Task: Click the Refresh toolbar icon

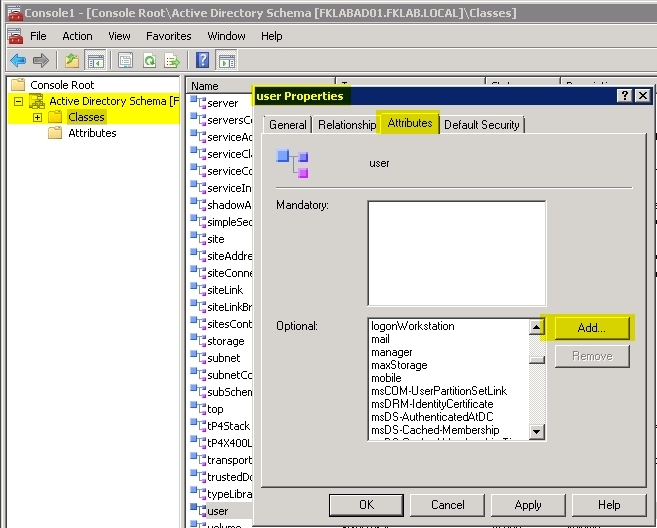Action: [149, 60]
